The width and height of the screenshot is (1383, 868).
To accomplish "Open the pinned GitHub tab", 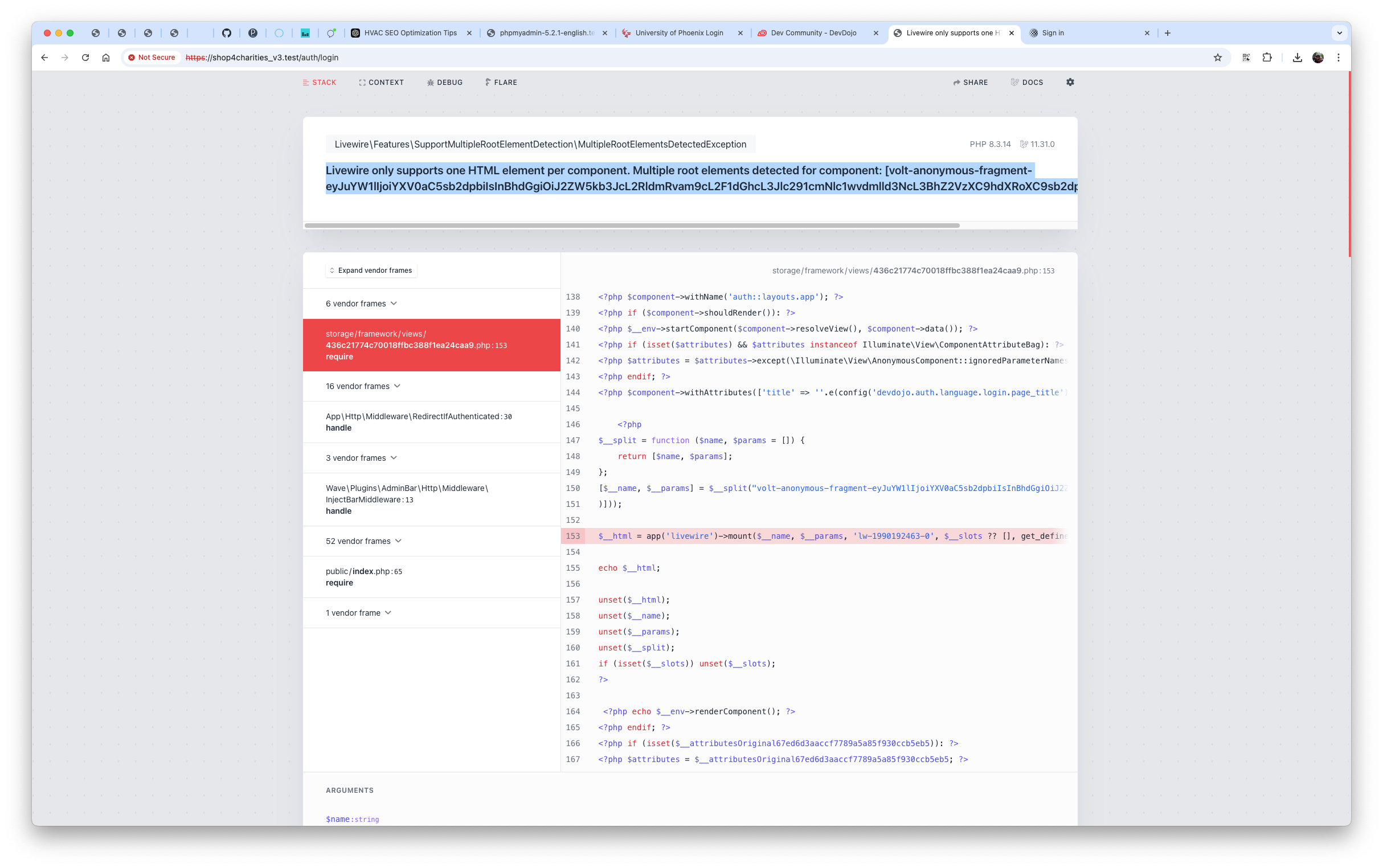I will (227, 33).
